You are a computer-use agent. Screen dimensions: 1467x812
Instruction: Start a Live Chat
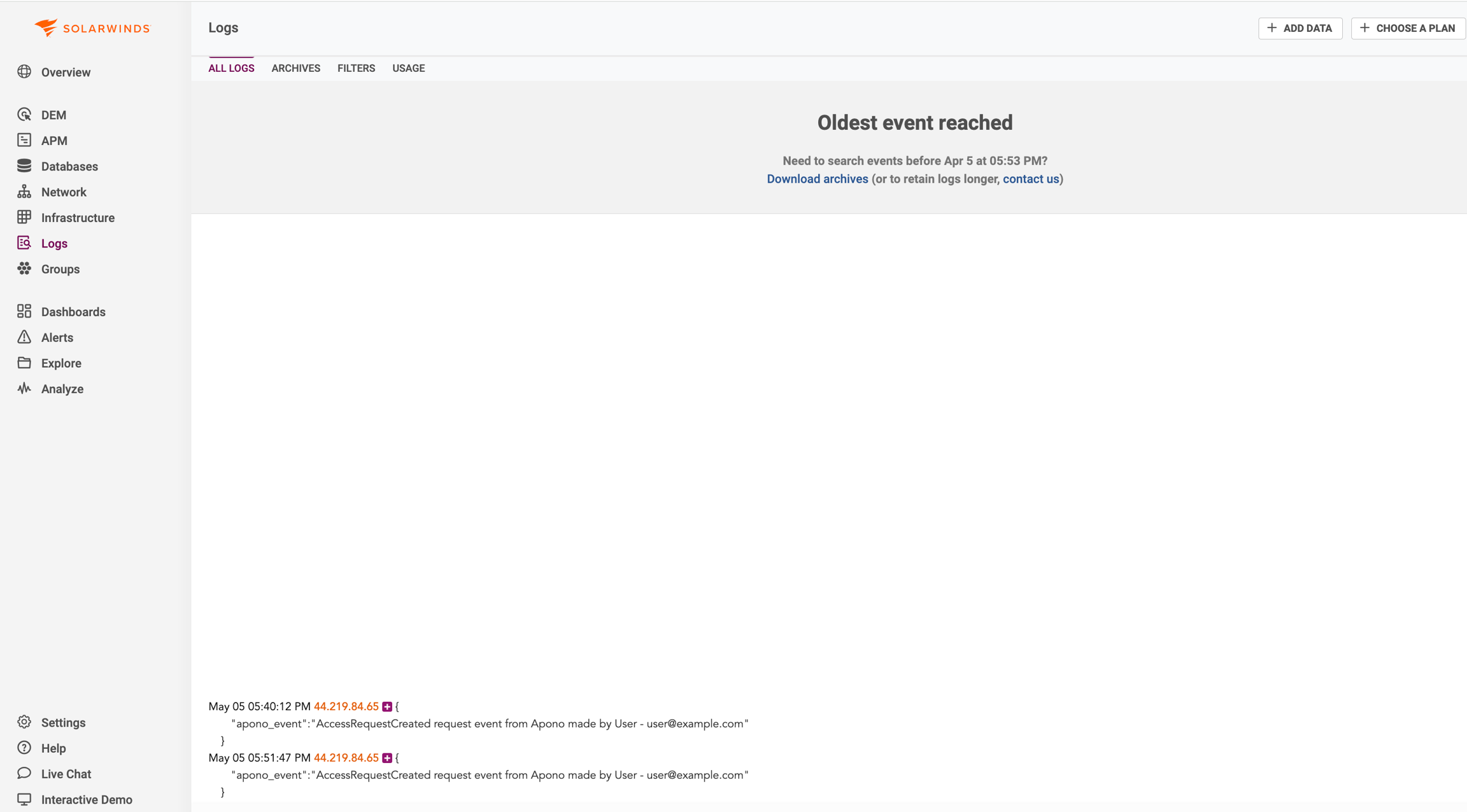[x=66, y=774]
